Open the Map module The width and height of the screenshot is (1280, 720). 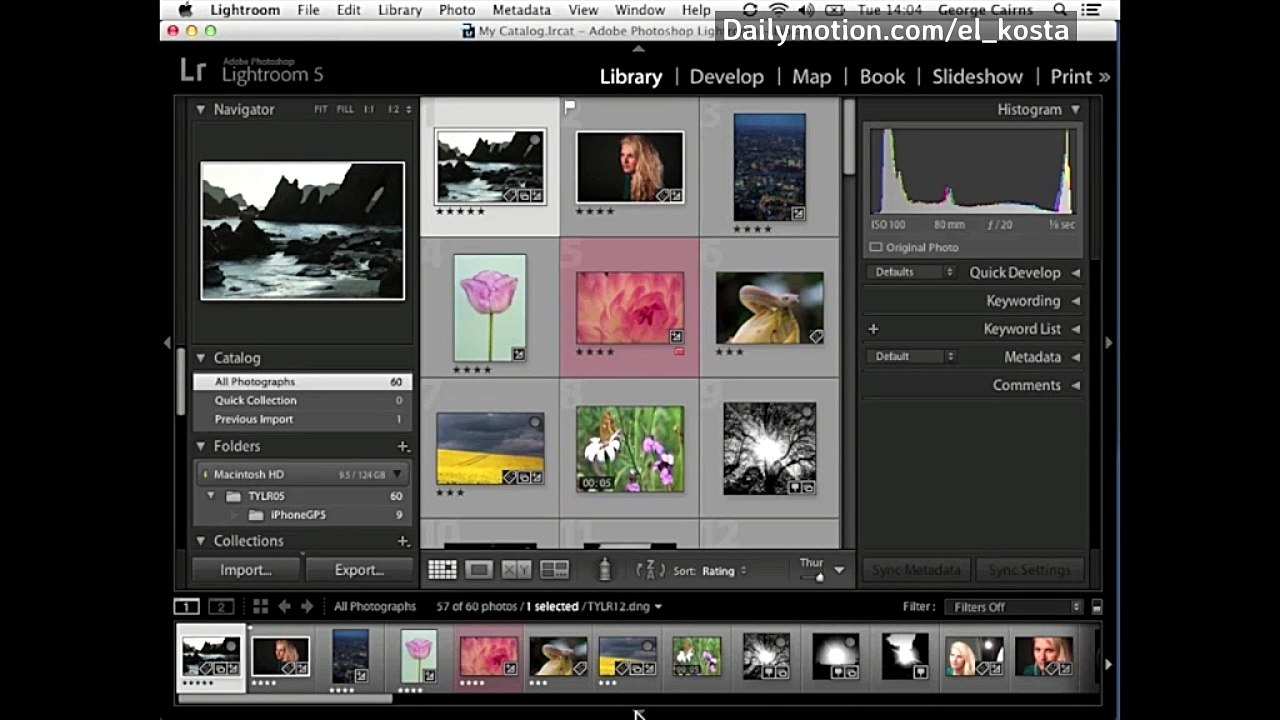coord(812,77)
